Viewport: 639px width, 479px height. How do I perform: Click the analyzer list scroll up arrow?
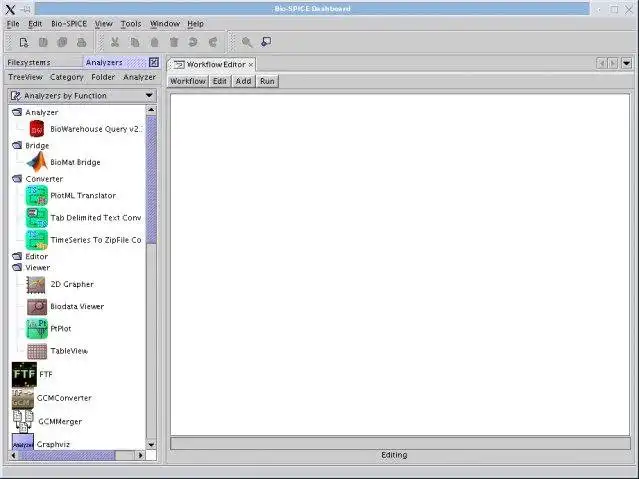point(151,110)
